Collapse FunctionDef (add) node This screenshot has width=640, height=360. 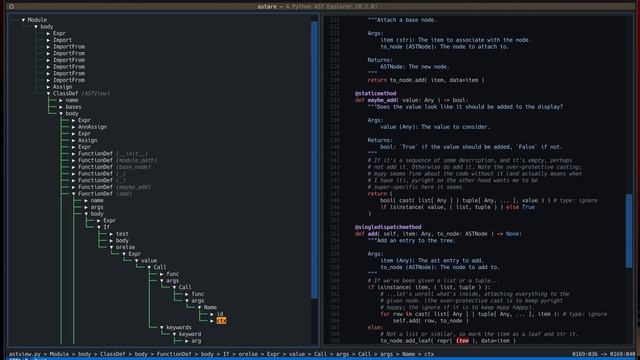74,194
